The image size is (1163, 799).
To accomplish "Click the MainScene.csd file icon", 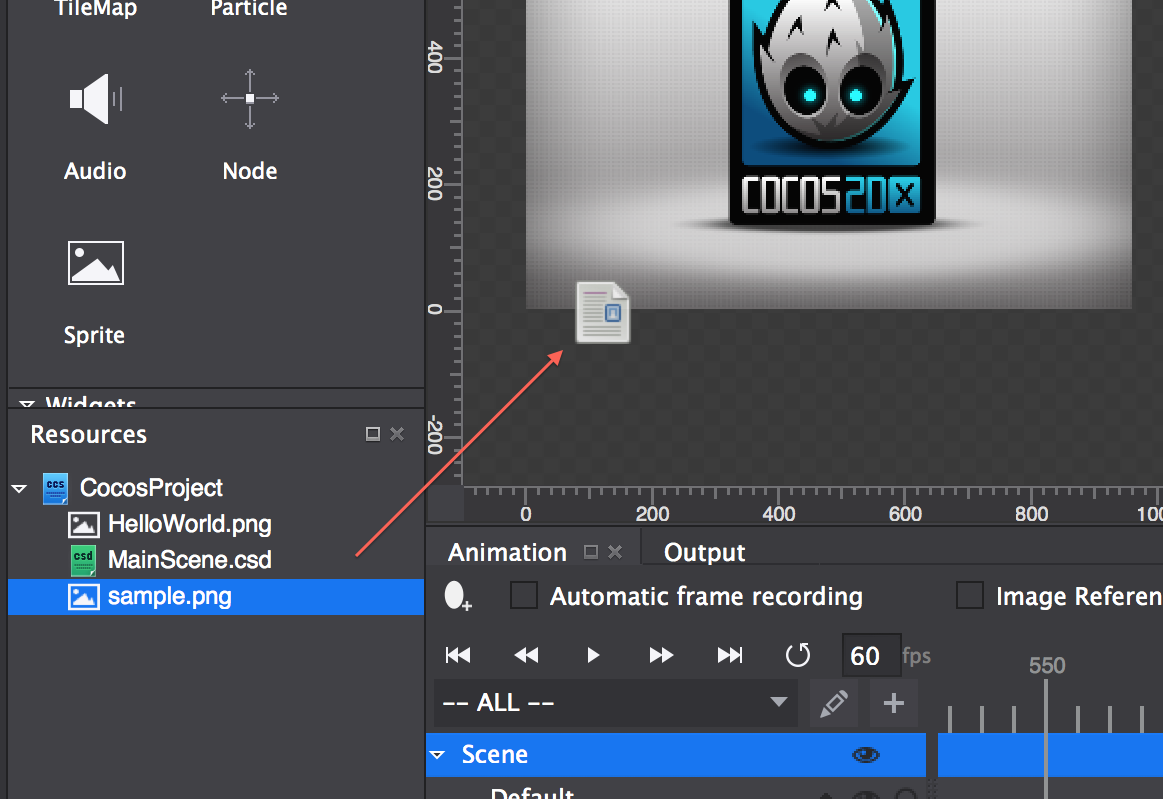I will [83, 560].
